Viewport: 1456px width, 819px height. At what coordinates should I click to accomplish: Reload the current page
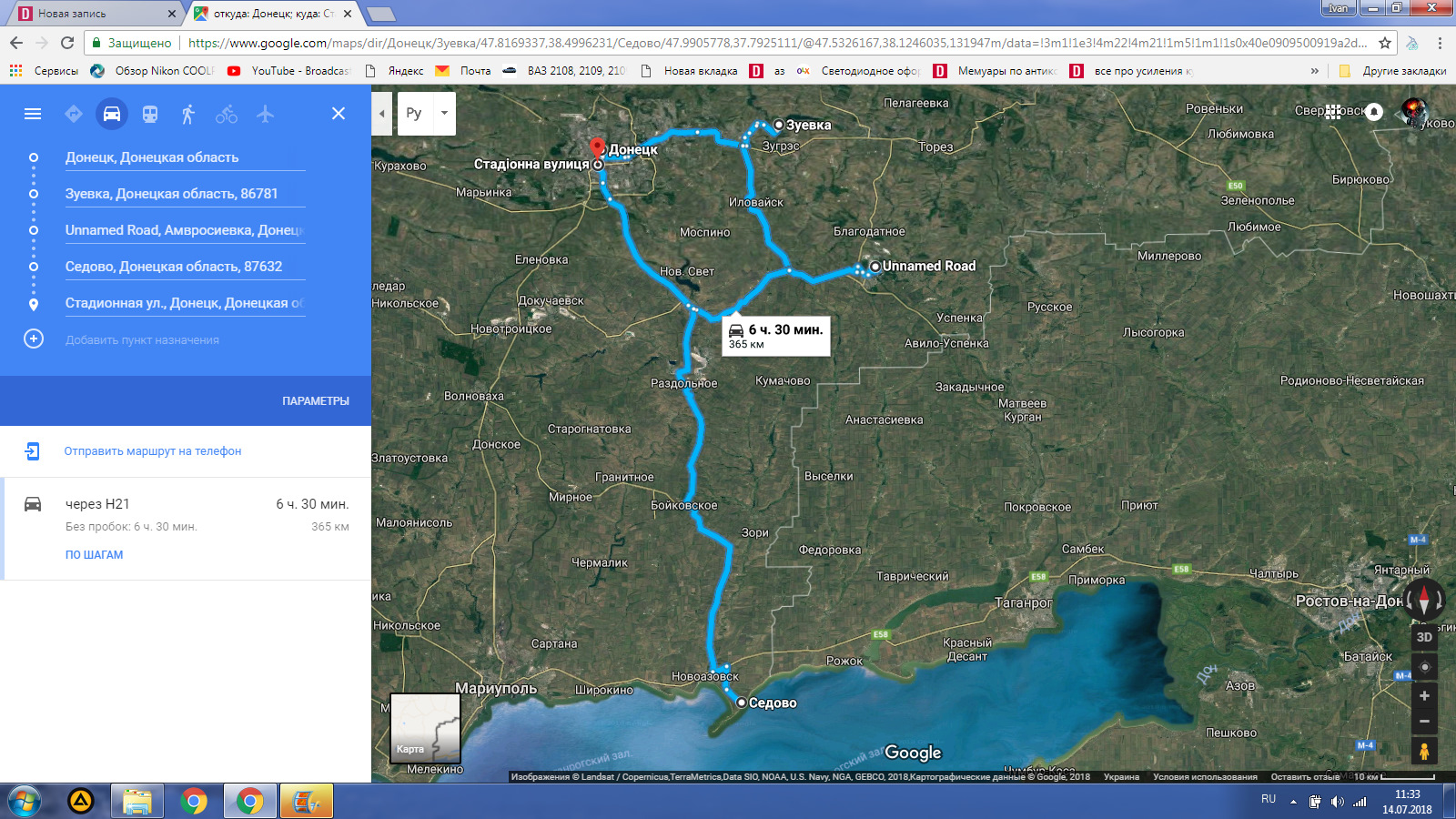67,43
